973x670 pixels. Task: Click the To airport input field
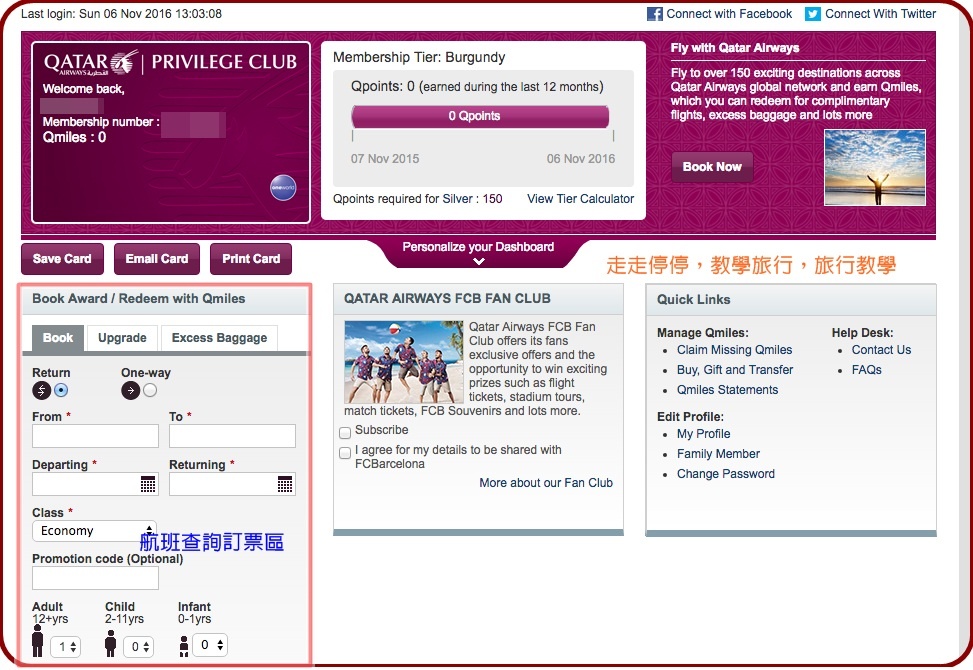(x=232, y=436)
